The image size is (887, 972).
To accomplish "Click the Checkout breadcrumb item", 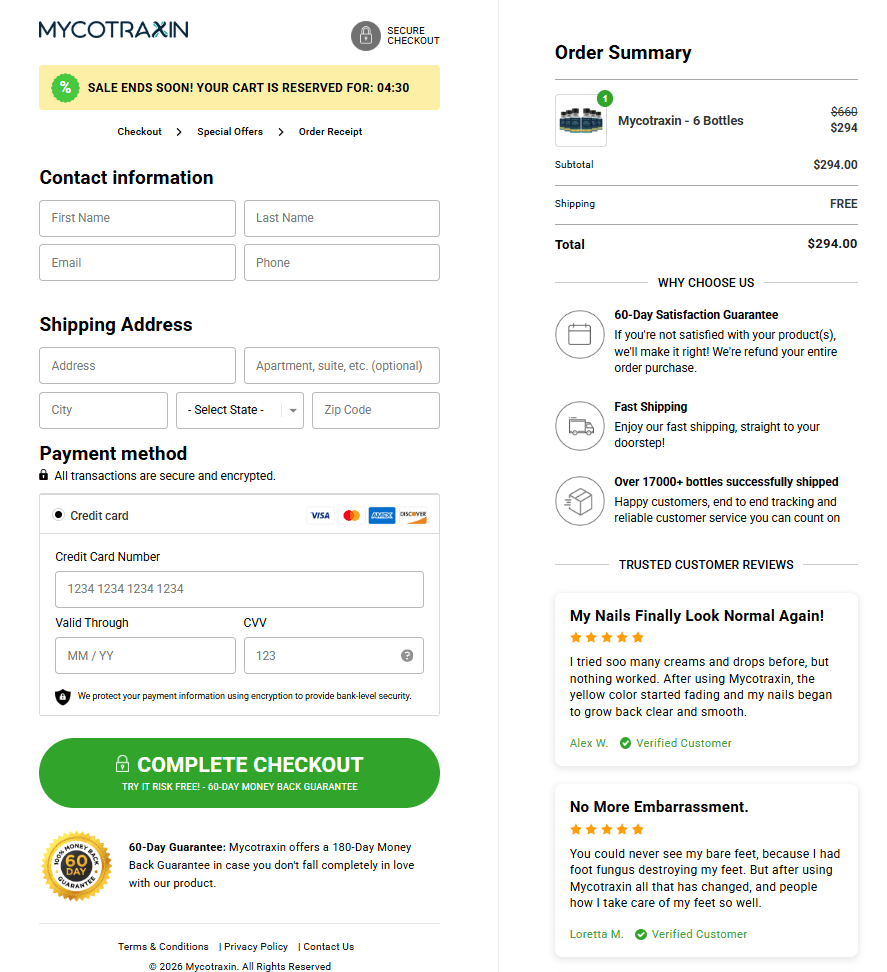I will pyautogui.click(x=140, y=131).
